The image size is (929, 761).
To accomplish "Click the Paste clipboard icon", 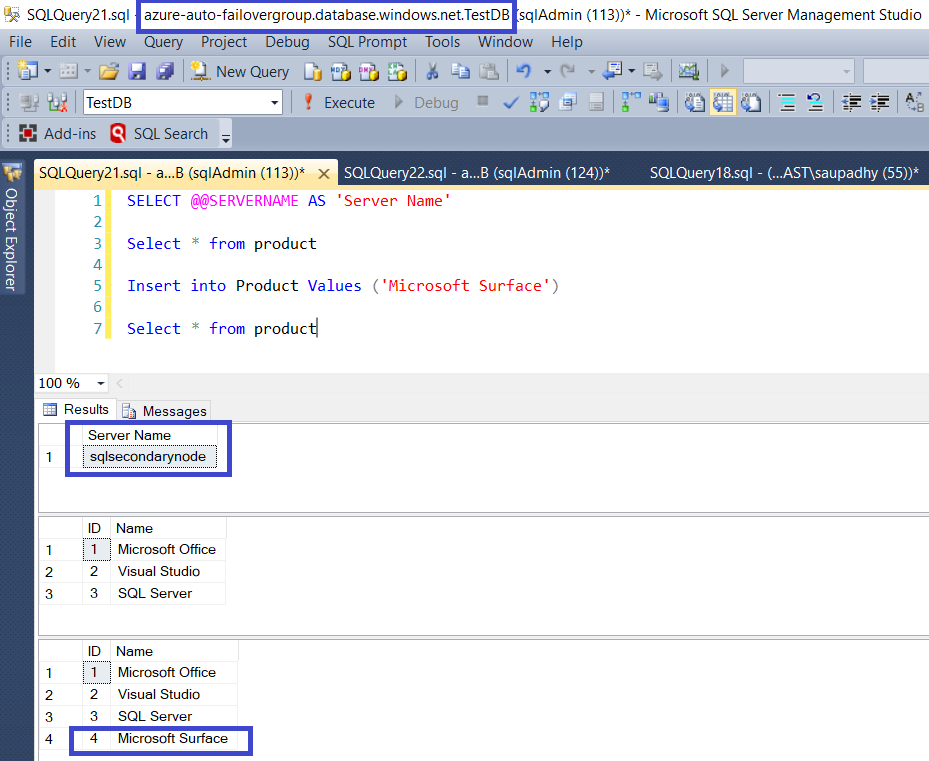I will 488,71.
